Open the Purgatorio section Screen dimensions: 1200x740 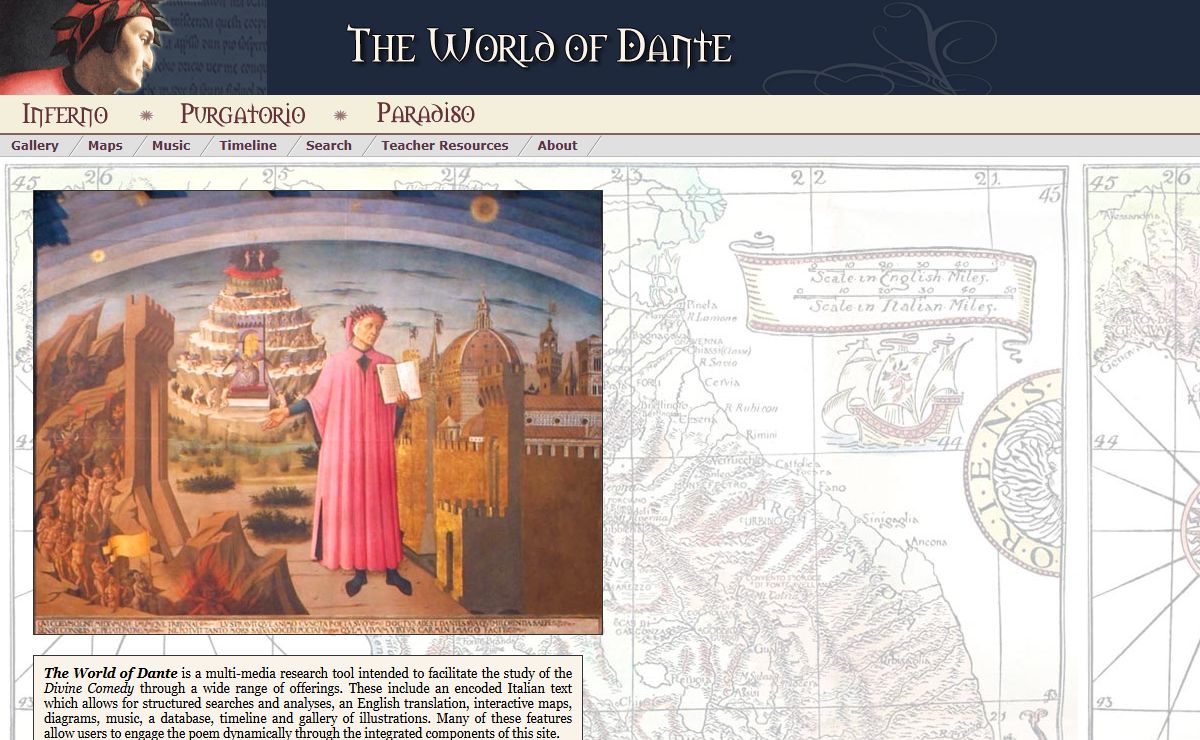click(x=242, y=114)
